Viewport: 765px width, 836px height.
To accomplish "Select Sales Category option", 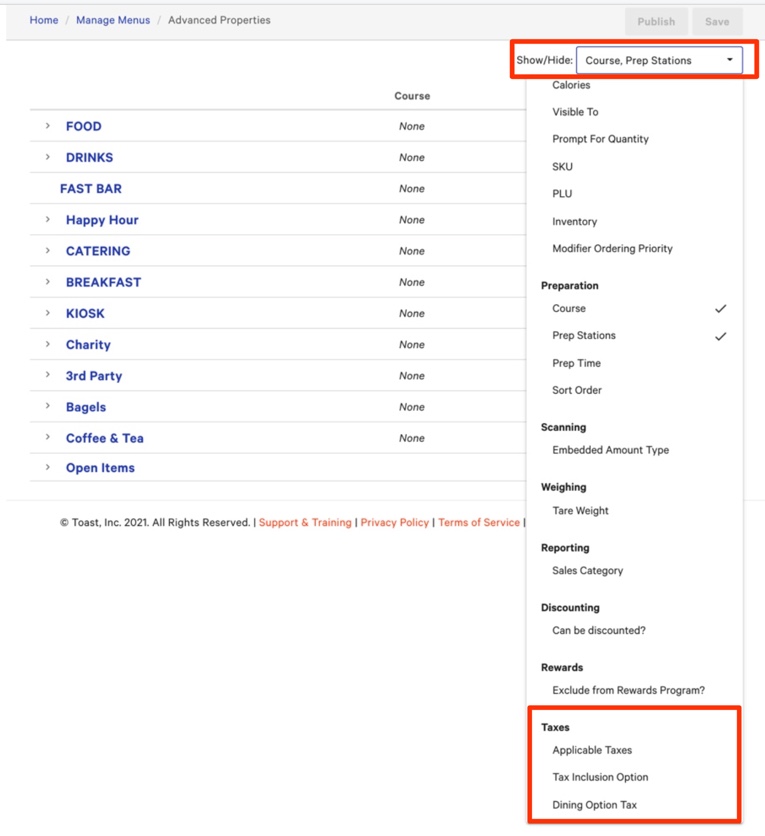I will [x=587, y=571].
